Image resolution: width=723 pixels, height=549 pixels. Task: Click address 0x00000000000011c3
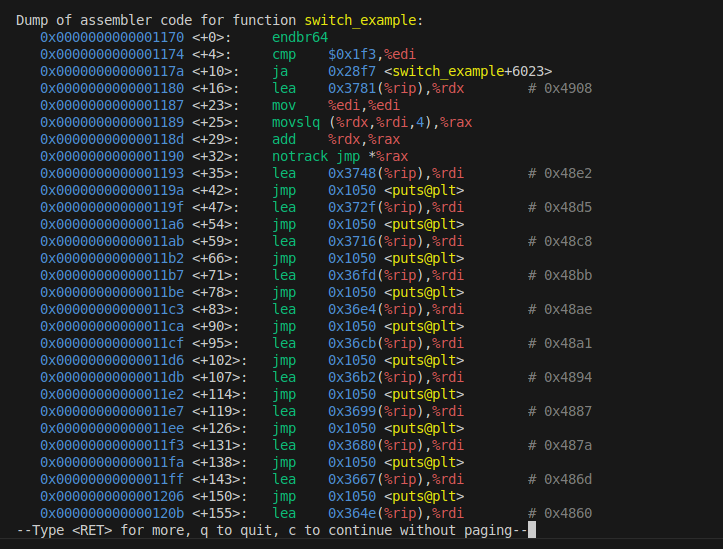click(x=111, y=309)
